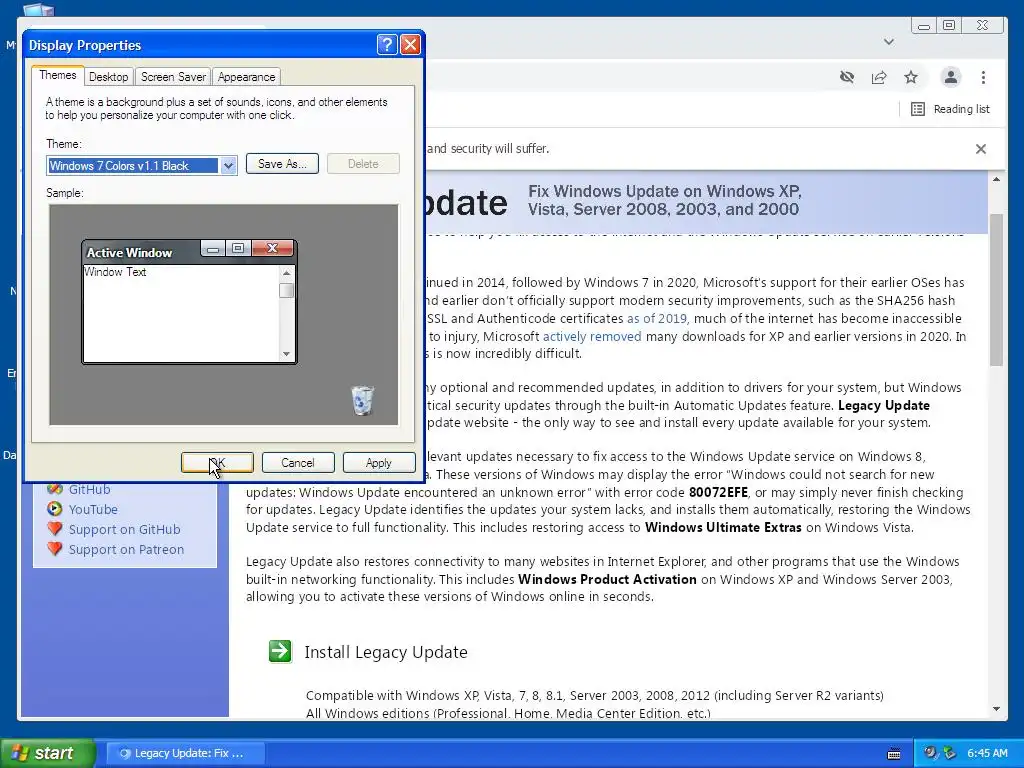Open the Support on Patreon link
This screenshot has width=1024, height=768.
pyautogui.click(x=127, y=550)
